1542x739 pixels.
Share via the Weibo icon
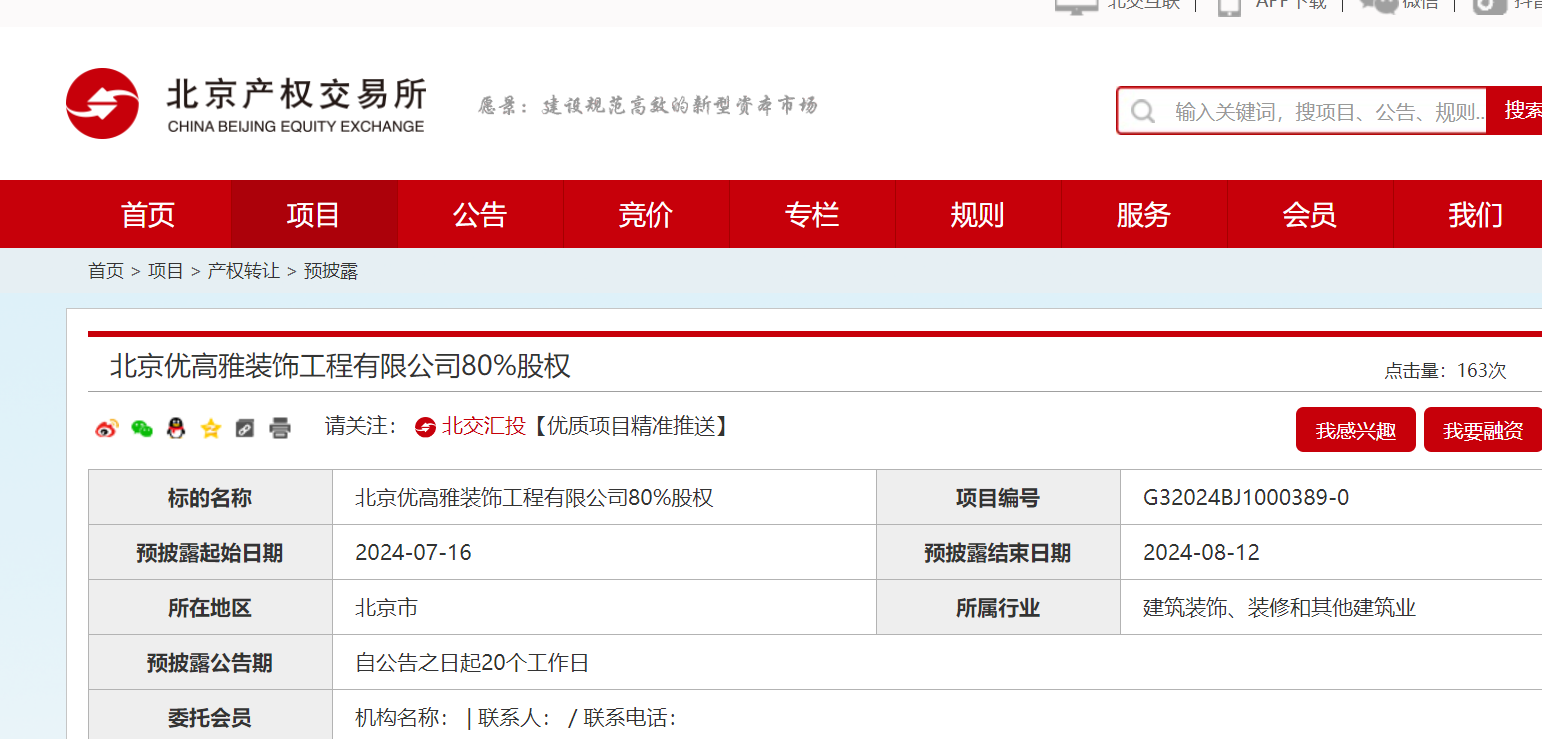coord(107,428)
